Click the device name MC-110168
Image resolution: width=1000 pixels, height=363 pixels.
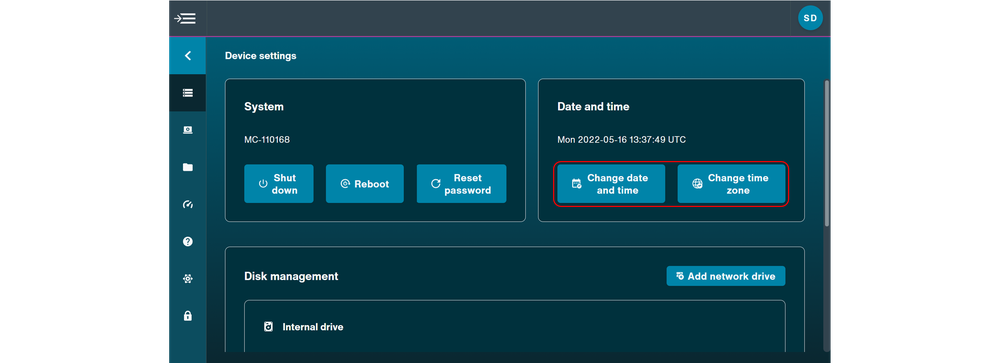pos(267,139)
